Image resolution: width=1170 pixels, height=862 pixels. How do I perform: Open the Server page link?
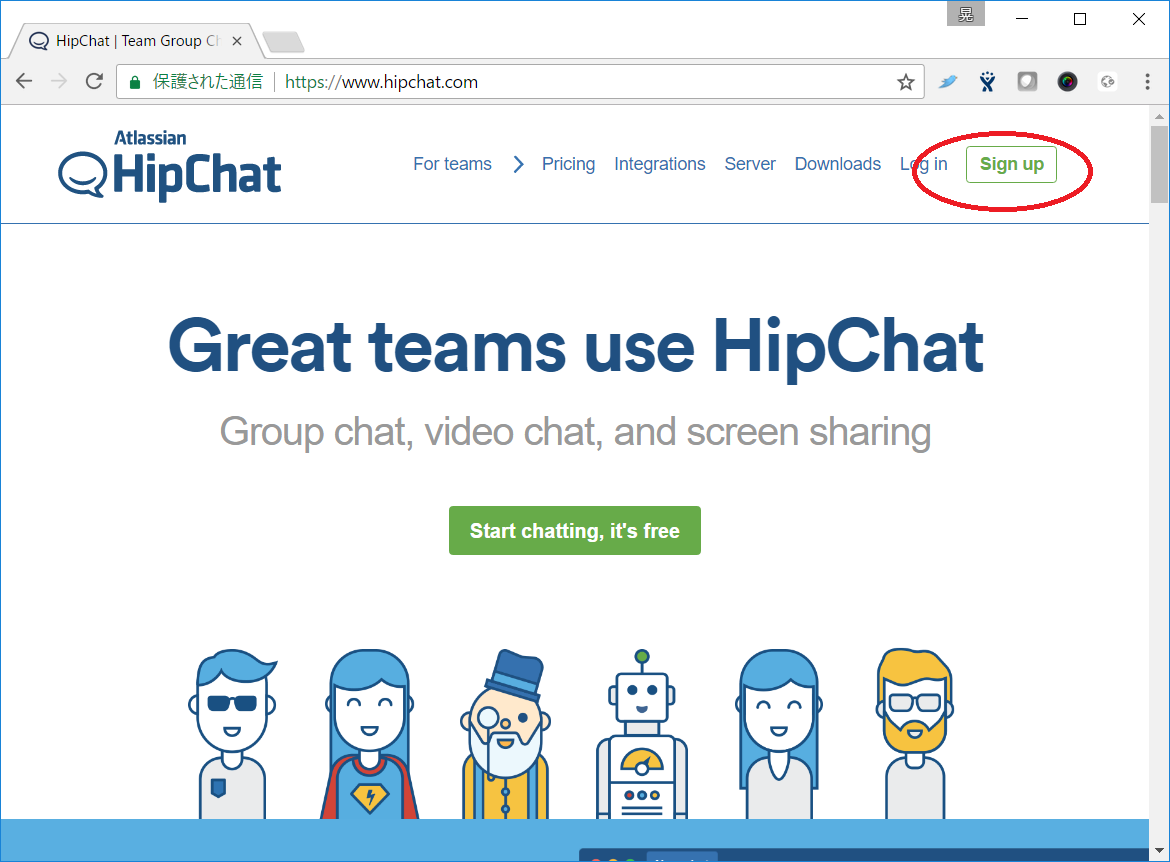click(750, 164)
